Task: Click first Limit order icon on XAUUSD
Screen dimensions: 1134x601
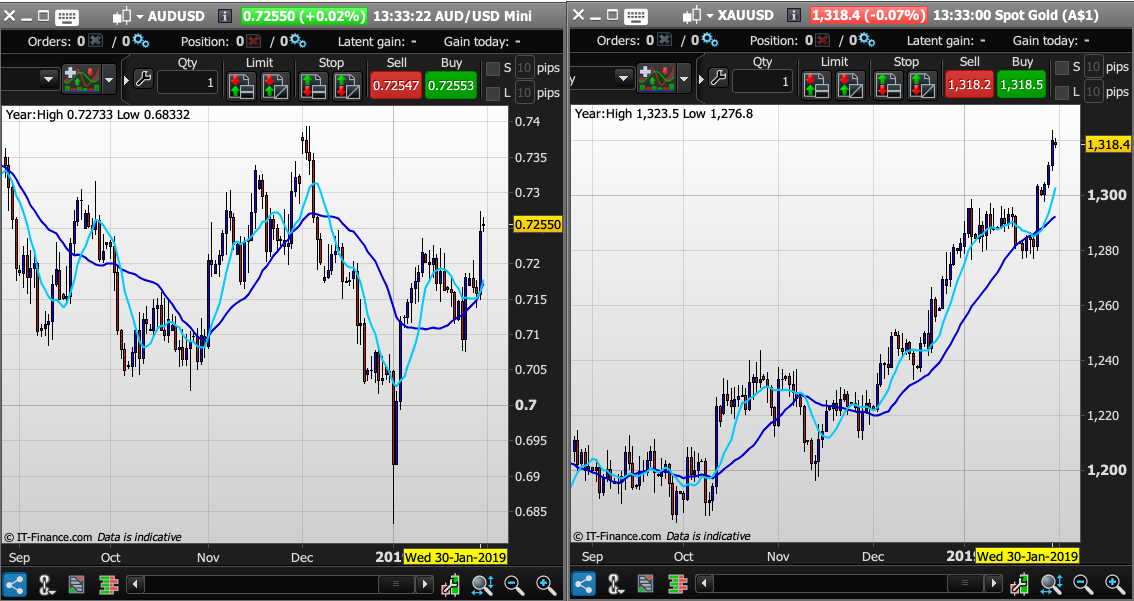Action: (x=816, y=84)
